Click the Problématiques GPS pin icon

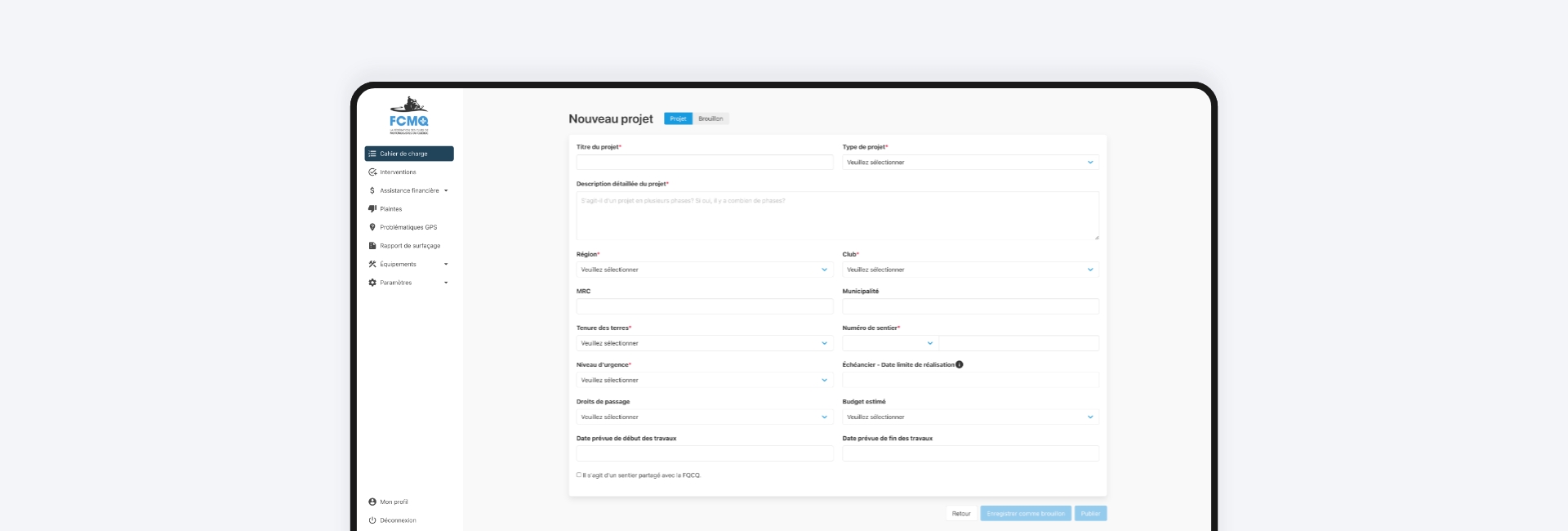coord(372,227)
